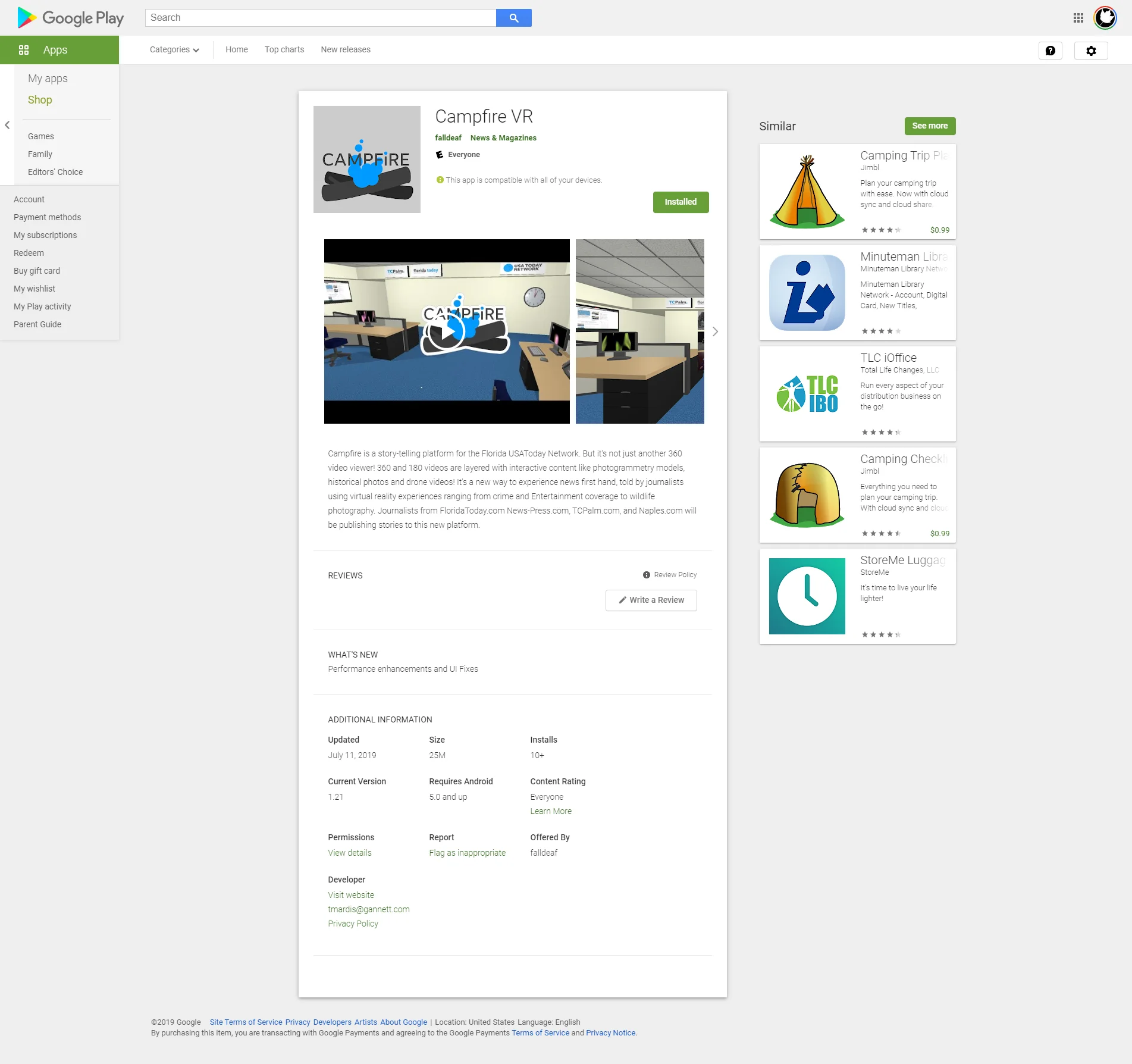Image resolution: width=1132 pixels, height=1064 pixels.
Task: Open My wishlist link
Action: [x=35, y=289]
